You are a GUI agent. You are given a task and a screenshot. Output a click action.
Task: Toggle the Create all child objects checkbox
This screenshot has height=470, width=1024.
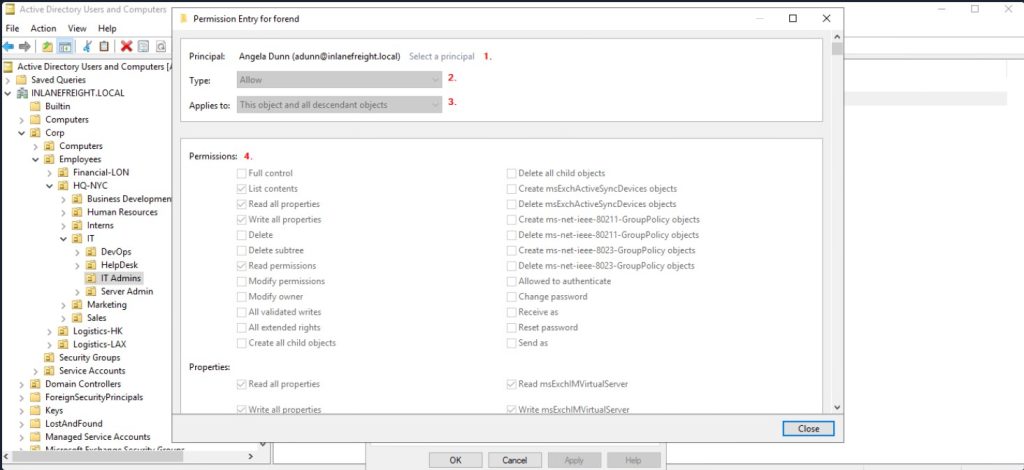(242, 343)
